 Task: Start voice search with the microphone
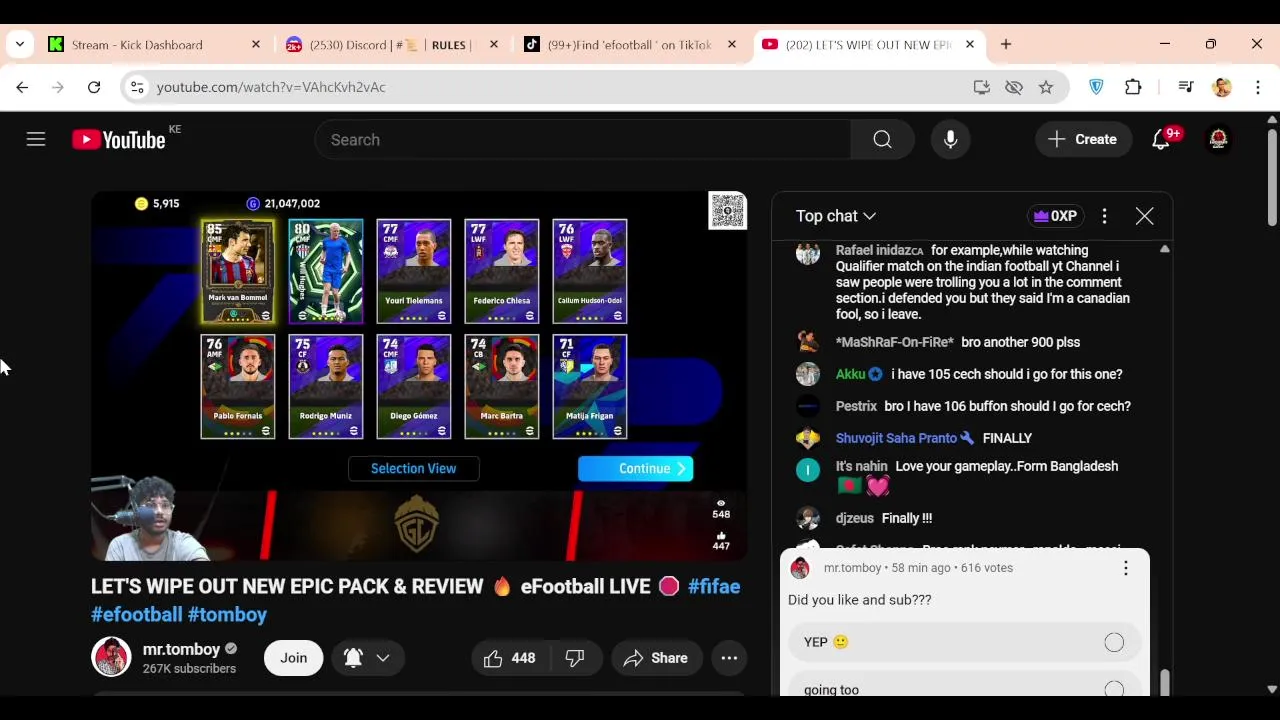click(x=951, y=140)
